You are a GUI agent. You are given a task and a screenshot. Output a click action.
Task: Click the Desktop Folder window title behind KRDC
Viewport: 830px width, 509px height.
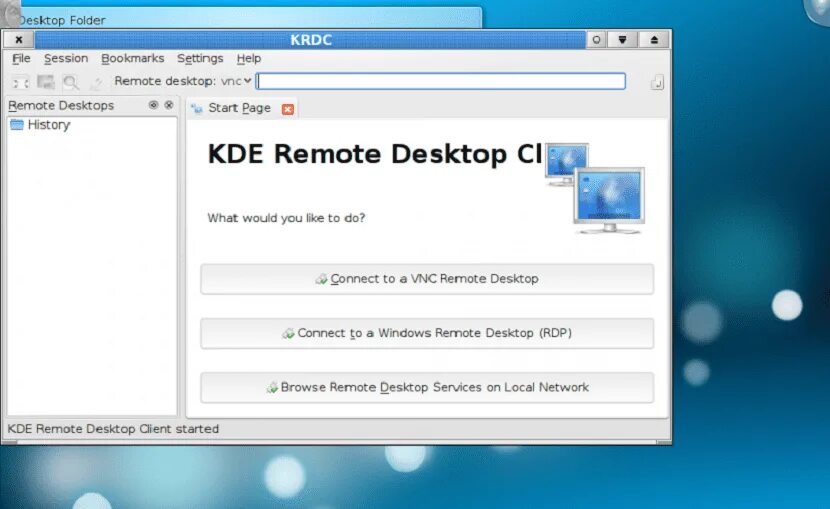coord(62,20)
